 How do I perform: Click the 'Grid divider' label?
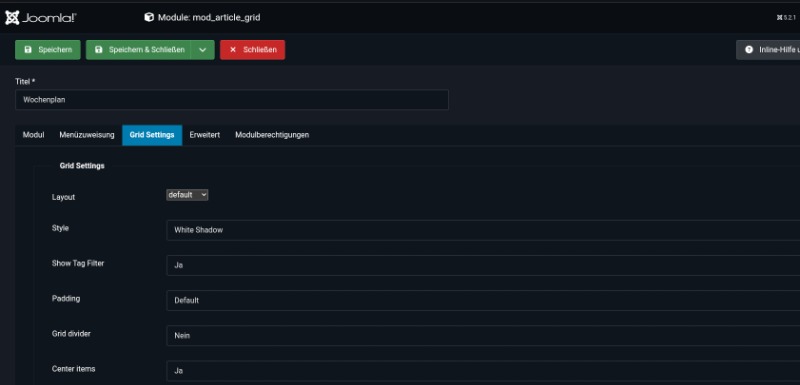coord(71,333)
